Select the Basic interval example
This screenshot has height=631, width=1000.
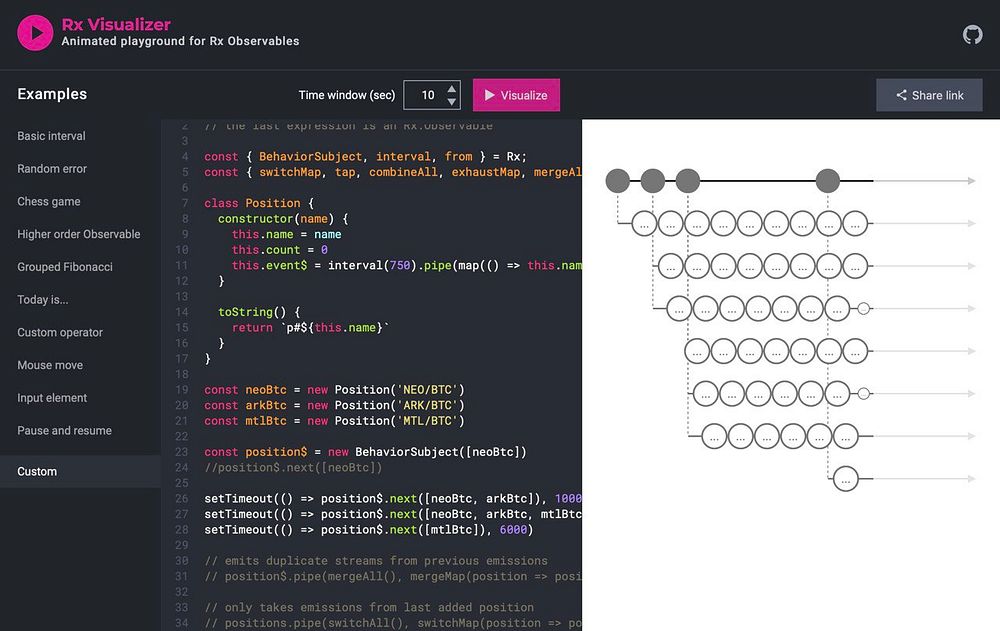pyautogui.click(x=51, y=136)
